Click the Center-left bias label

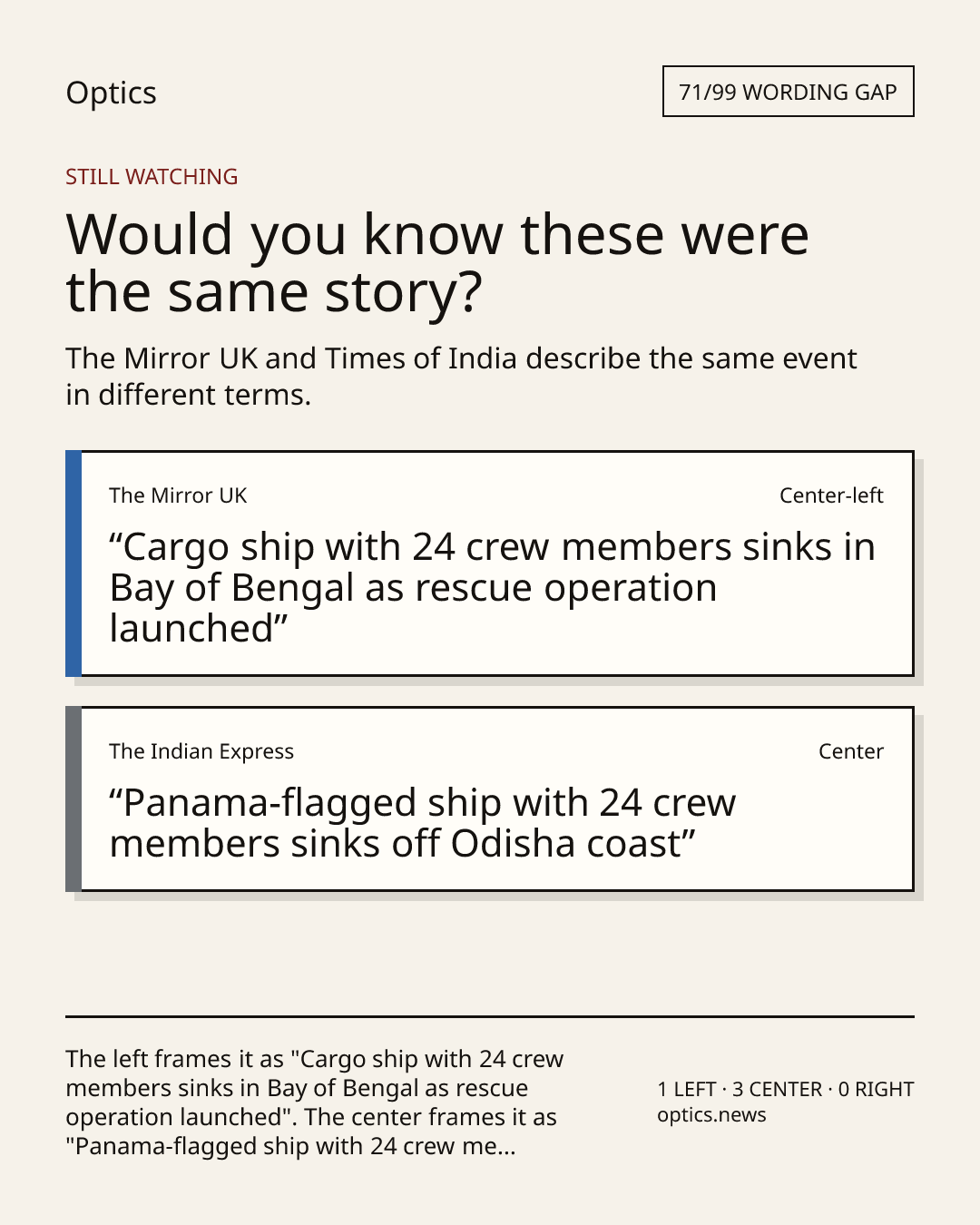pos(831,495)
